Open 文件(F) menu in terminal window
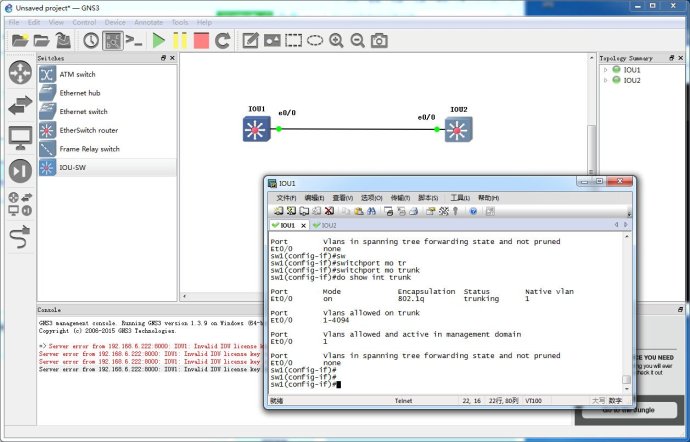This screenshot has height=442, width=690. tap(286, 198)
